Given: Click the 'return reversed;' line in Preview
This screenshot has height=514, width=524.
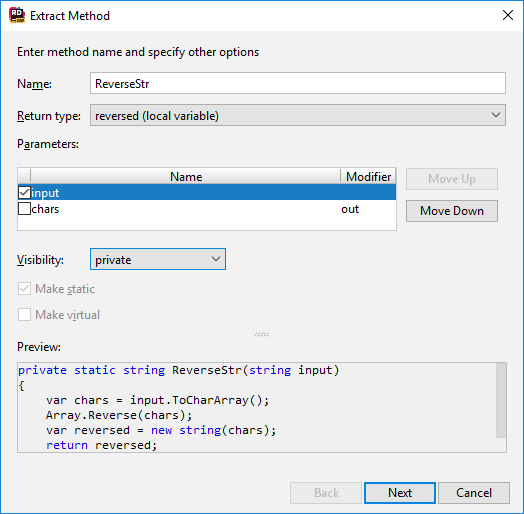Looking at the screenshot, I should click(102, 445).
